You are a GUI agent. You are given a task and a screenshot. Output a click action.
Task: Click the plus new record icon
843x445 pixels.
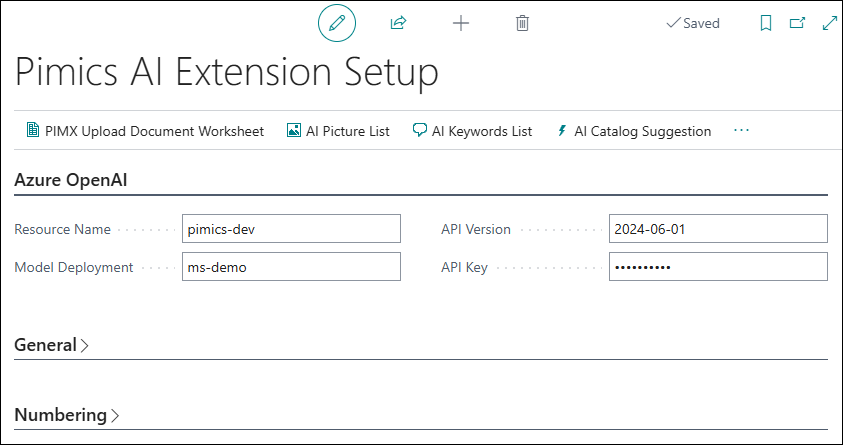pos(461,23)
